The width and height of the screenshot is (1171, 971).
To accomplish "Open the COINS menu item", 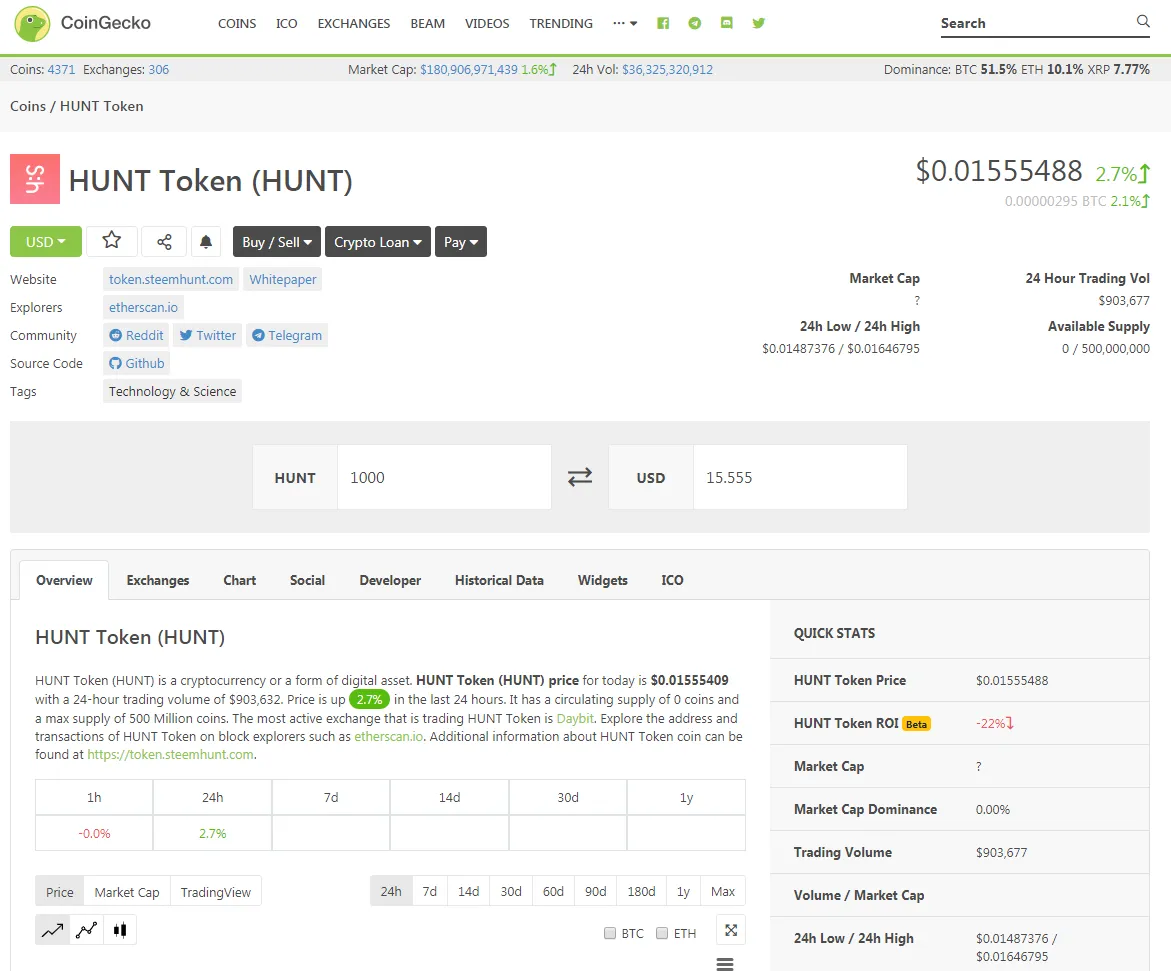I will [x=237, y=23].
